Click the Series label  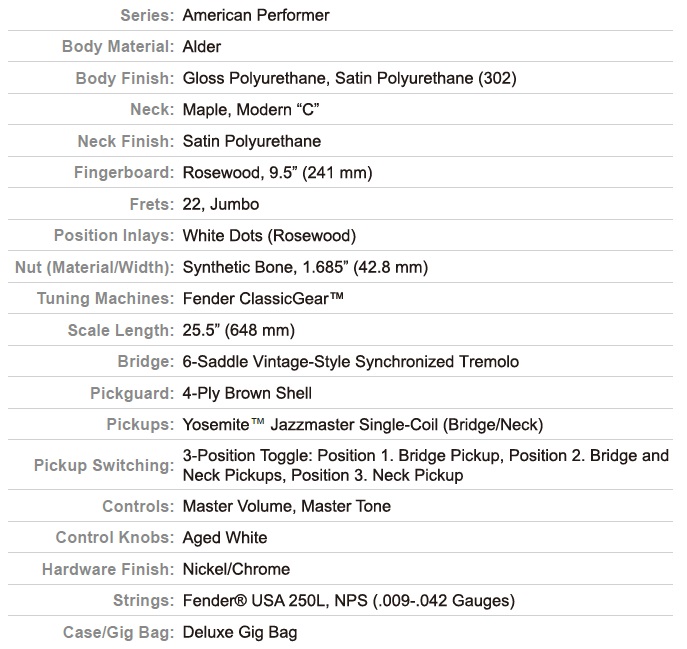pyautogui.click(x=147, y=15)
